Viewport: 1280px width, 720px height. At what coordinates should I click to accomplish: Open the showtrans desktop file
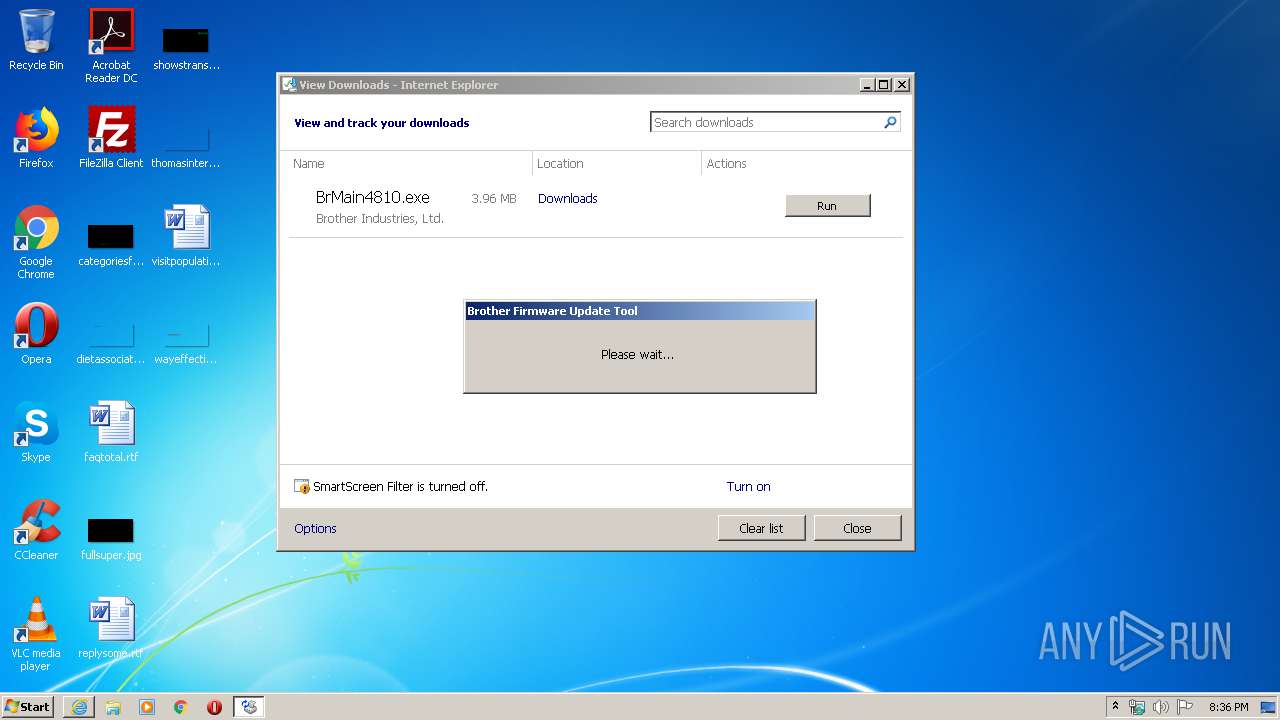186,46
